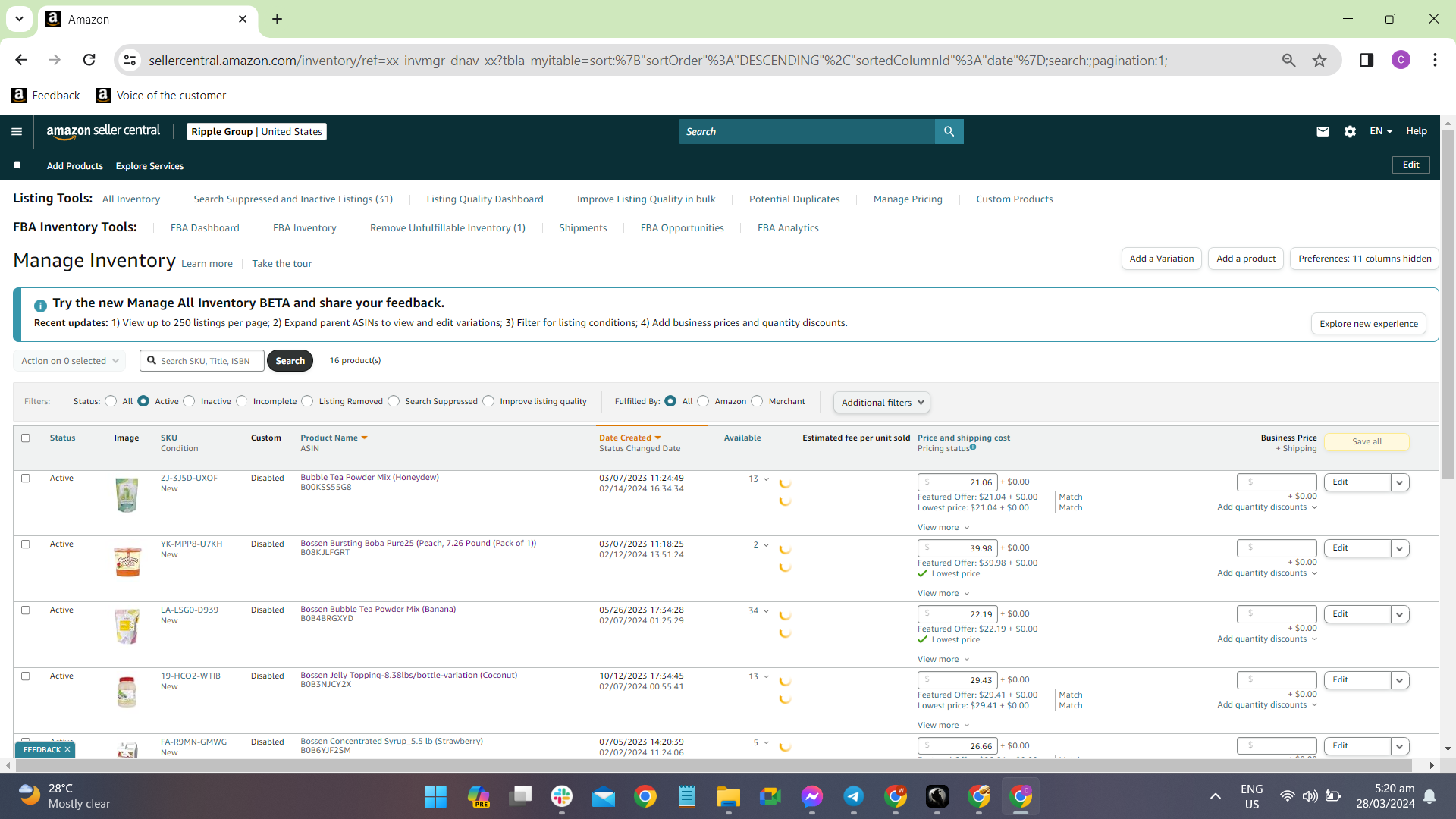Open Slack from the taskbar
This screenshot has height=819, width=1456.
click(562, 796)
